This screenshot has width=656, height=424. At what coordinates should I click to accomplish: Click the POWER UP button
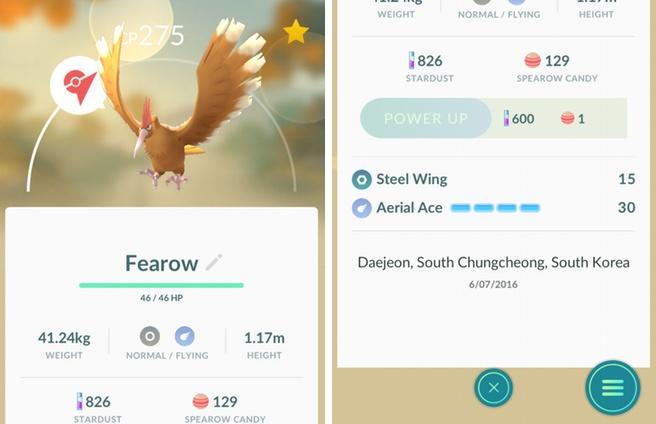tap(425, 118)
